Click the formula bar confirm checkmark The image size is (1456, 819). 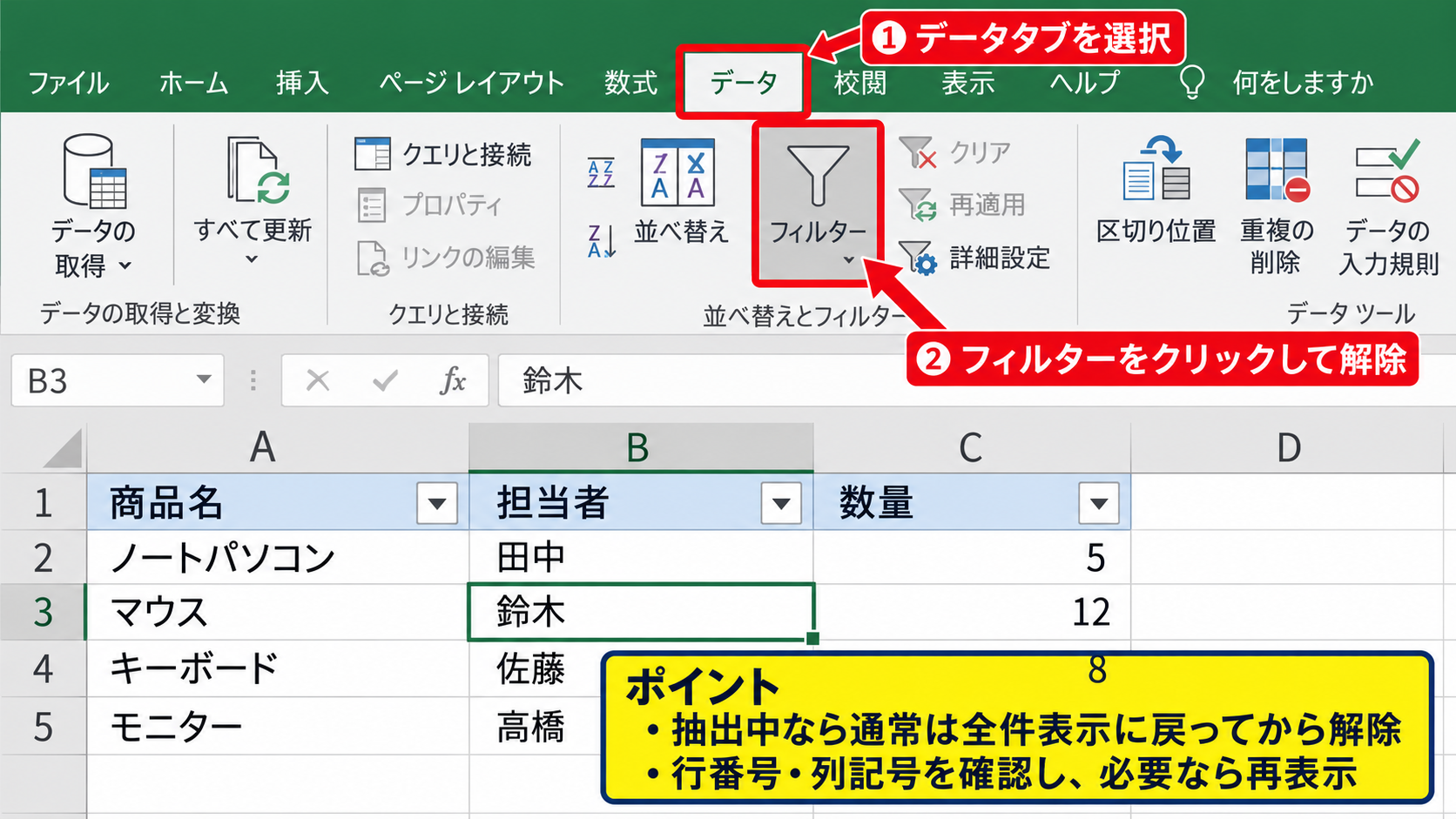(385, 380)
